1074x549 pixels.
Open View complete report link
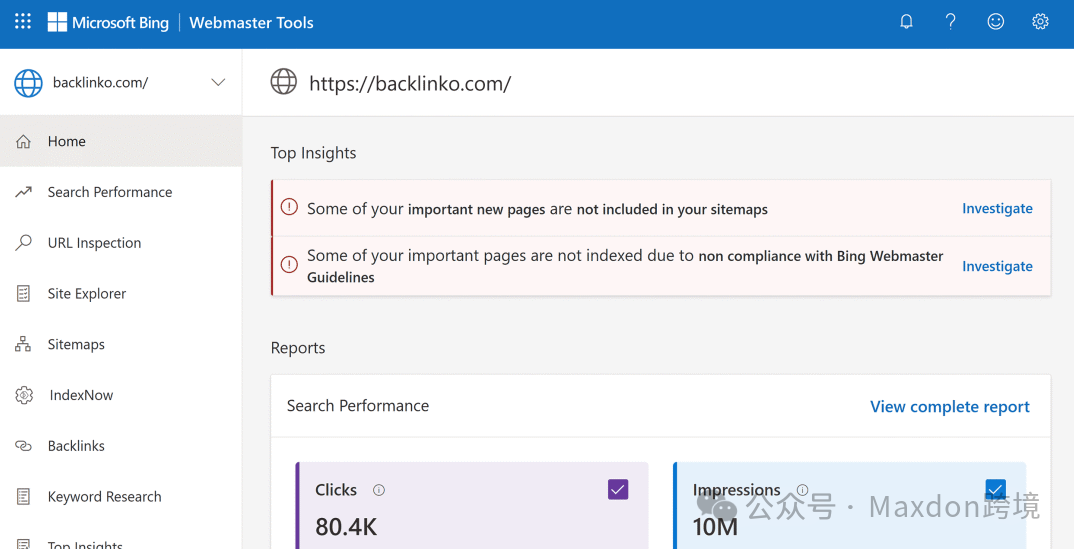[949, 407]
